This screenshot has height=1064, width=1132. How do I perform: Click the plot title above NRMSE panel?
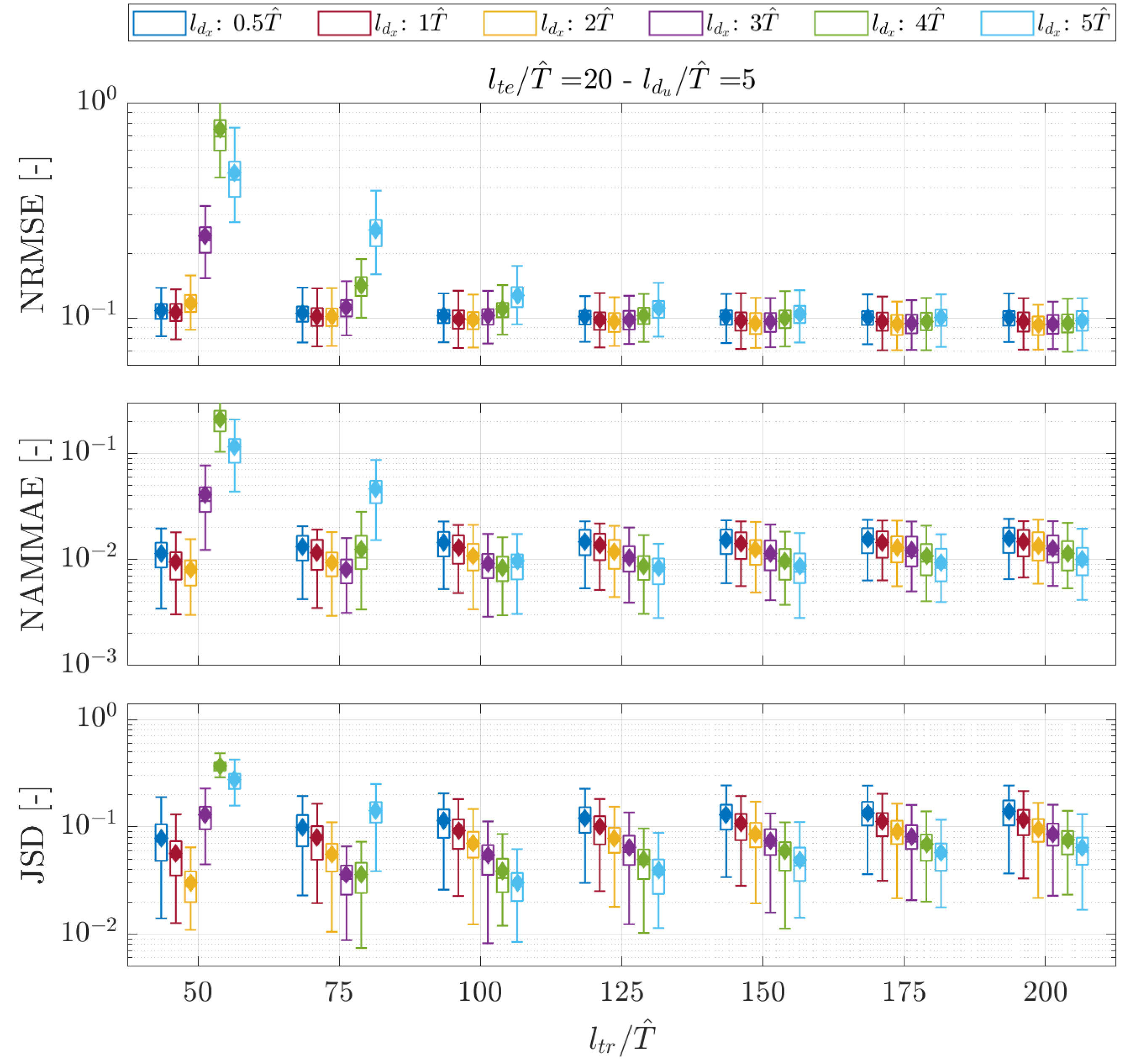621,80
